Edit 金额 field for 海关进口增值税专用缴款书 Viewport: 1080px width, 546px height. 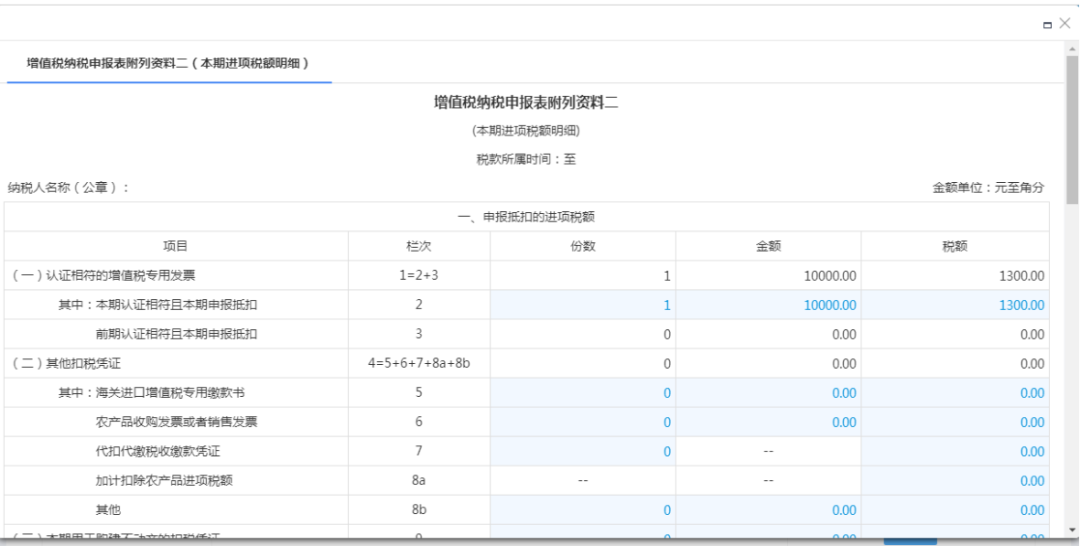pos(768,393)
